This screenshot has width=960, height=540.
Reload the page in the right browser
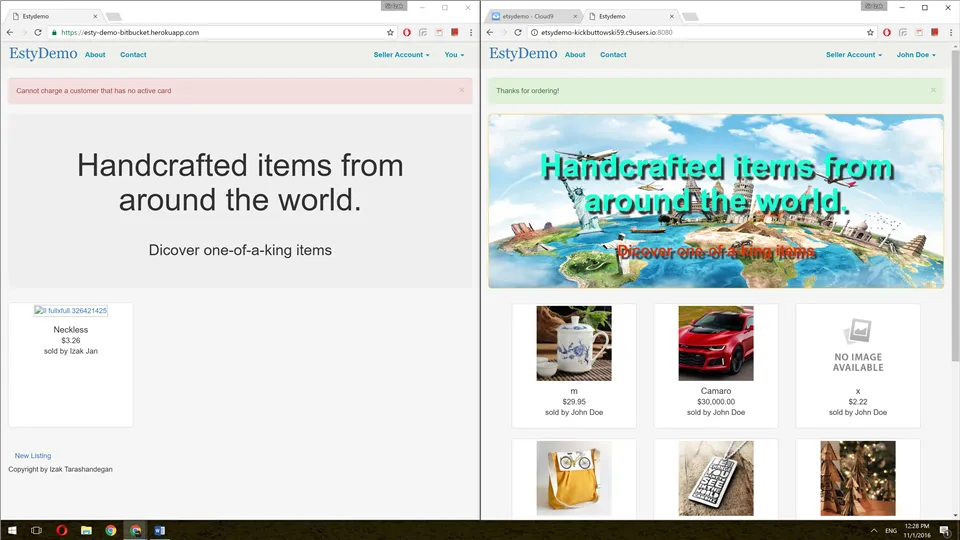coord(518,32)
